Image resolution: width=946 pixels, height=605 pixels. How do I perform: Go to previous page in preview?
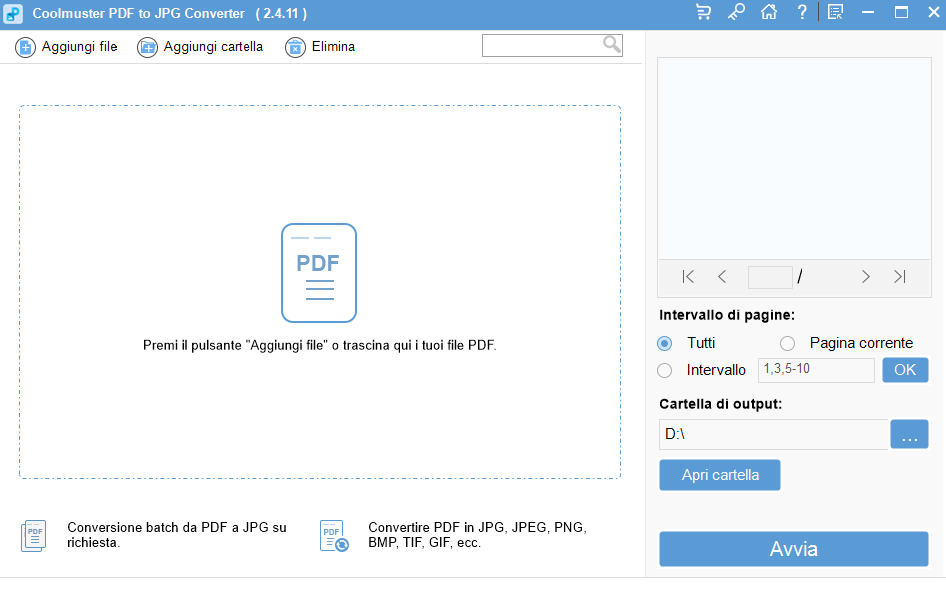coord(722,276)
